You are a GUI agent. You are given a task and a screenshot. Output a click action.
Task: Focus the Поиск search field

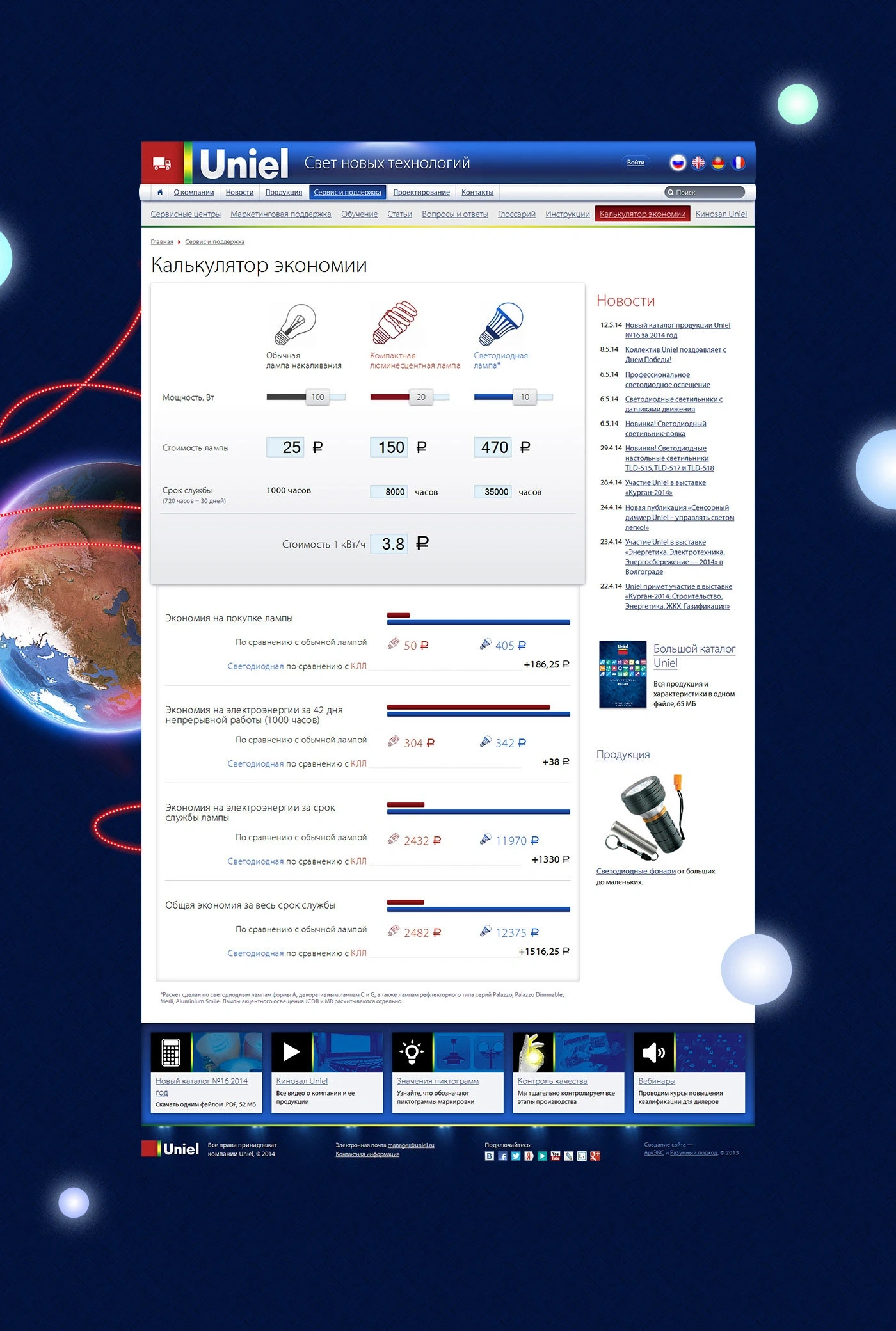pos(705,192)
